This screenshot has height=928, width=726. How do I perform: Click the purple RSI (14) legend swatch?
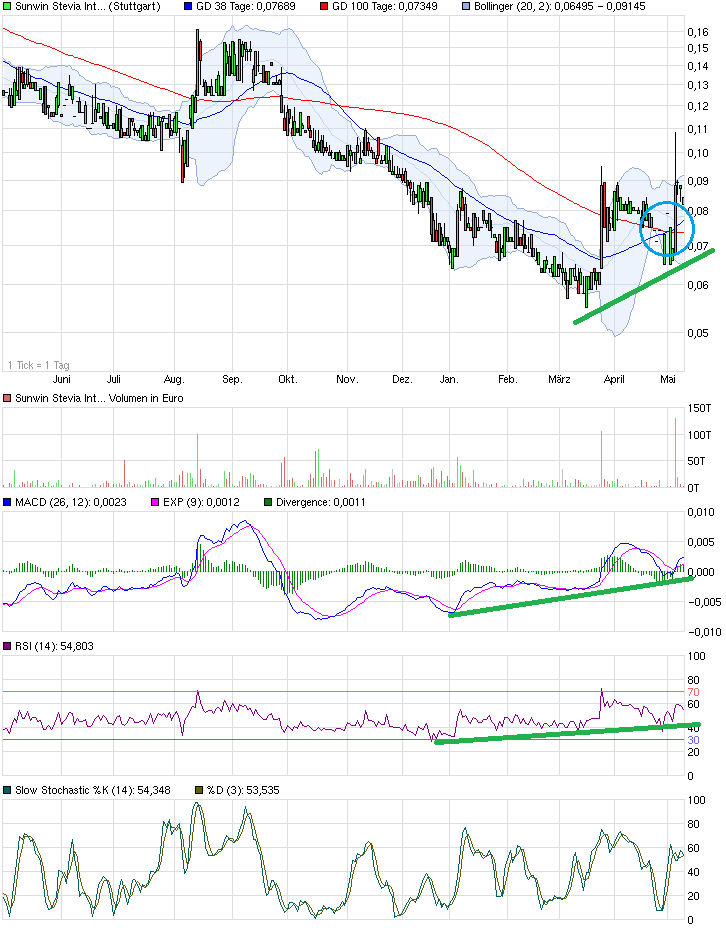[7, 646]
